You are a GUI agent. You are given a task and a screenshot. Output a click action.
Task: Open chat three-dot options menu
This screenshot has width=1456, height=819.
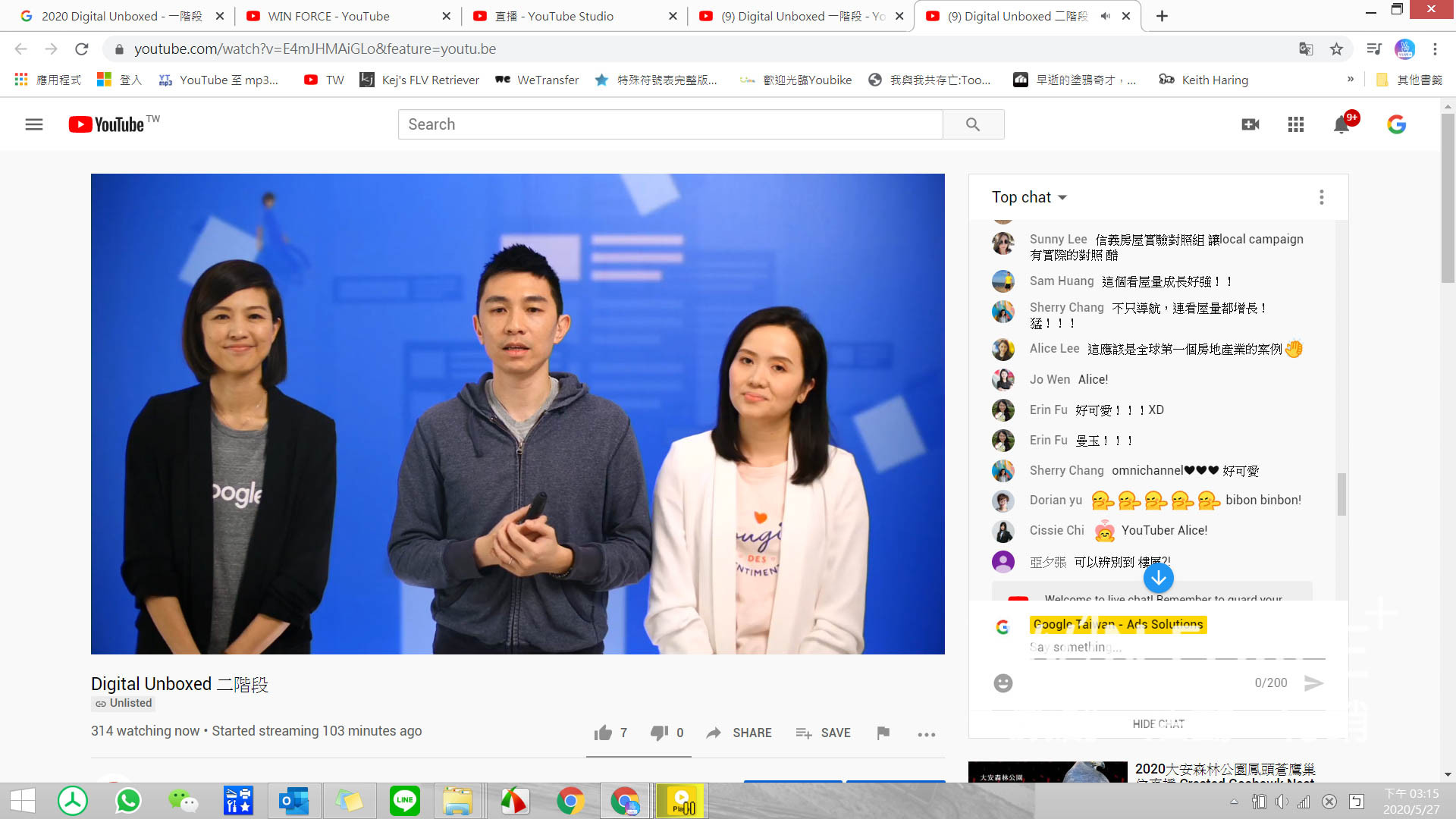(x=1322, y=197)
